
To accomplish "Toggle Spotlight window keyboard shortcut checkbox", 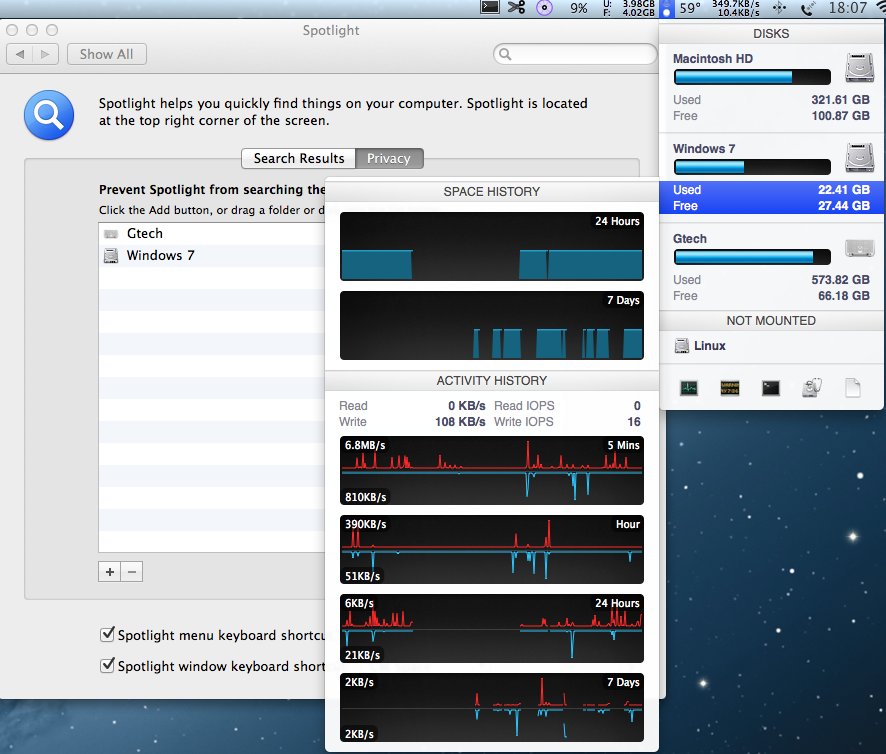I will click(x=107, y=665).
